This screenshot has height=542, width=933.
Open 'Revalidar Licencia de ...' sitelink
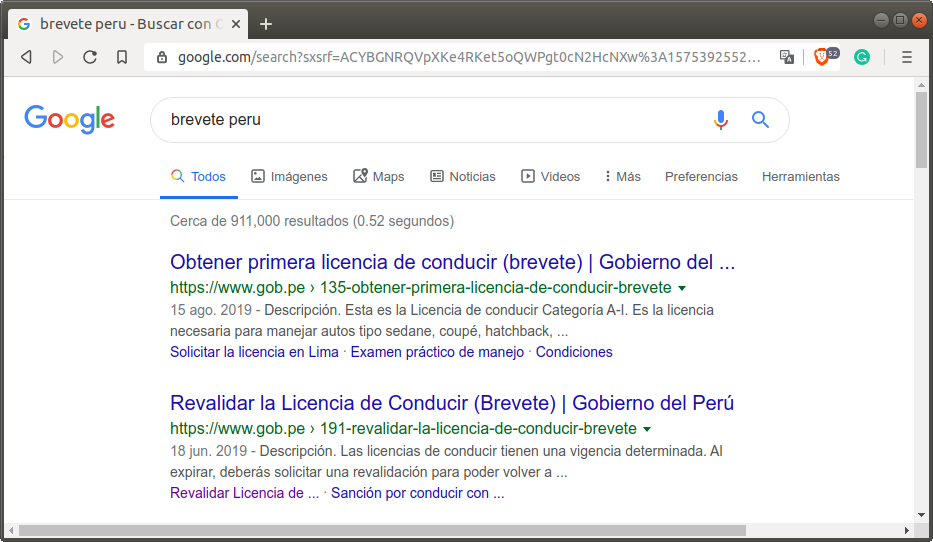[245, 493]
